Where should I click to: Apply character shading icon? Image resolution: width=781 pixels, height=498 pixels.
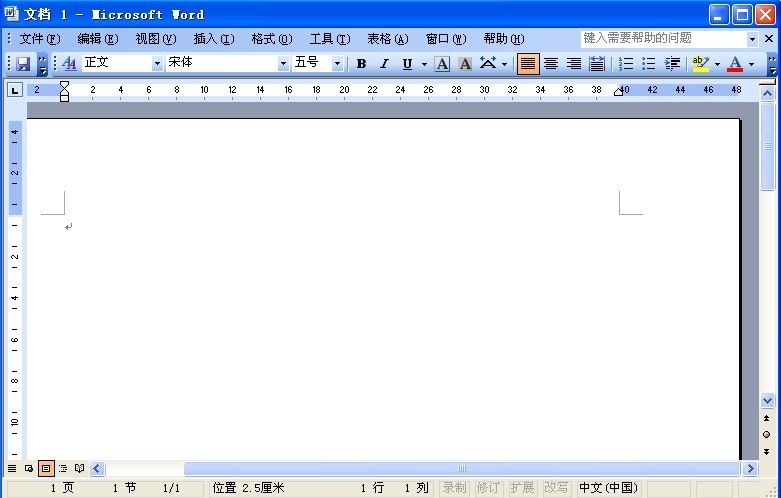tap(465, 64)
